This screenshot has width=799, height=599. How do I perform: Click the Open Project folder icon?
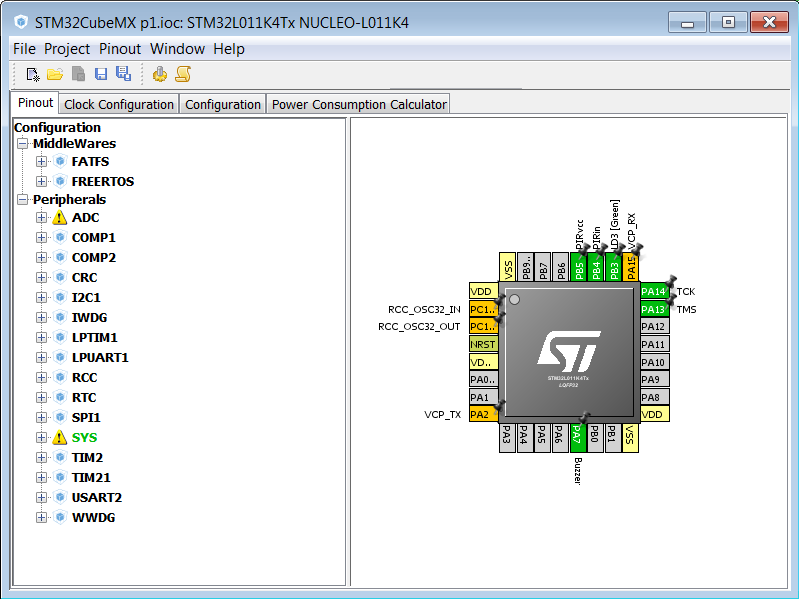(x=55, y=74)
